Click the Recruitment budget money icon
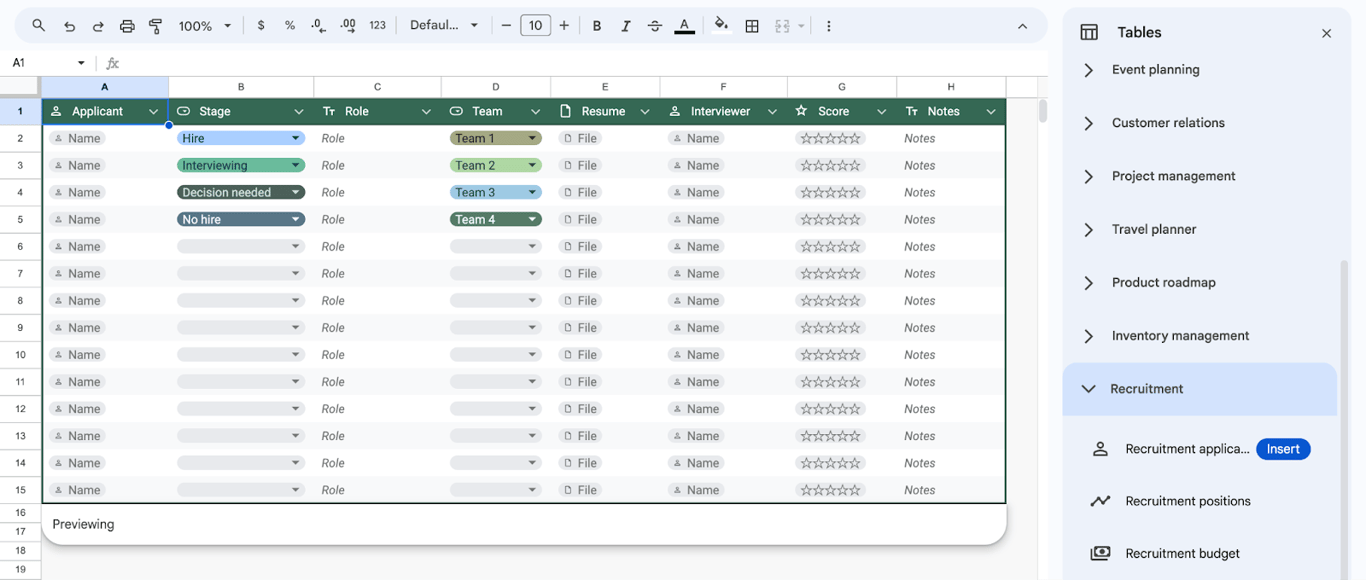 point(1100,553)
